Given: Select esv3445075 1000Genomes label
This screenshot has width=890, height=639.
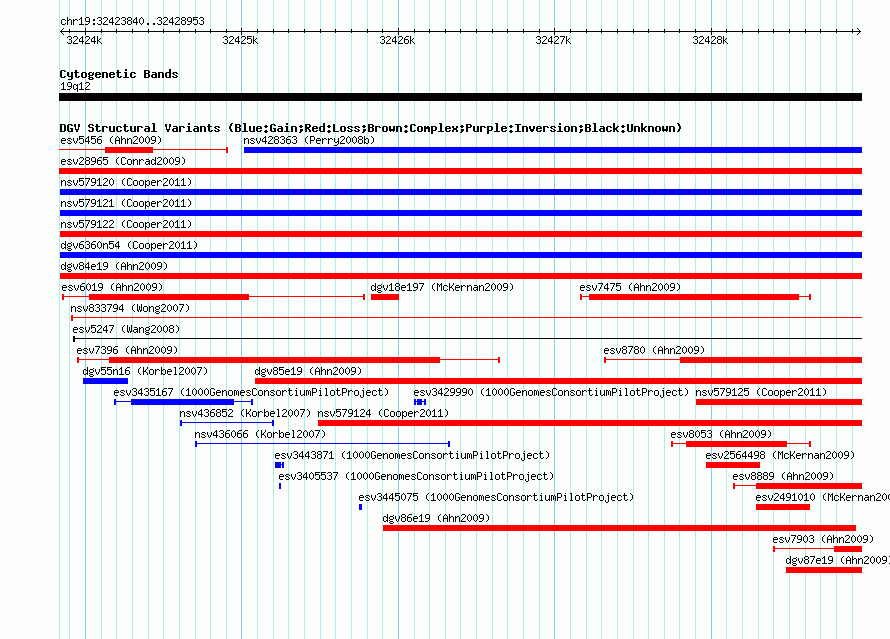Looking at the screenshot, I should [496, 497].
